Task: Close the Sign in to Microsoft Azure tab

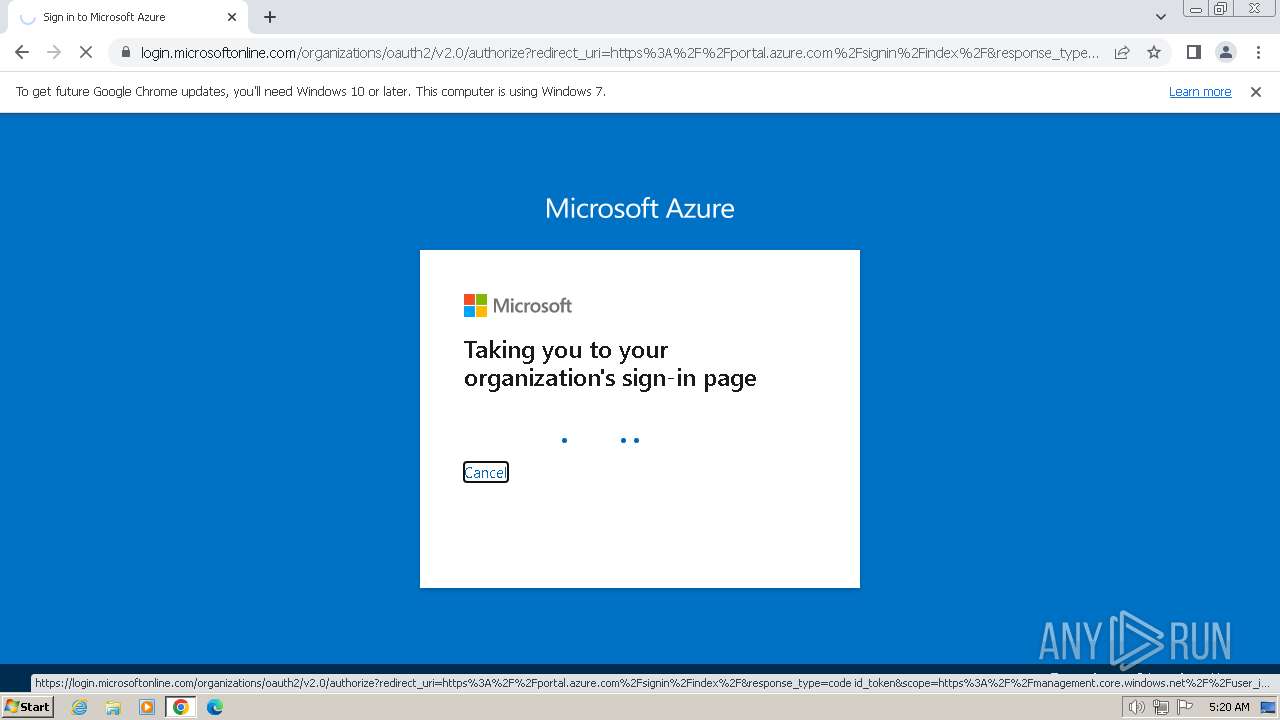Action: (232, 17)
